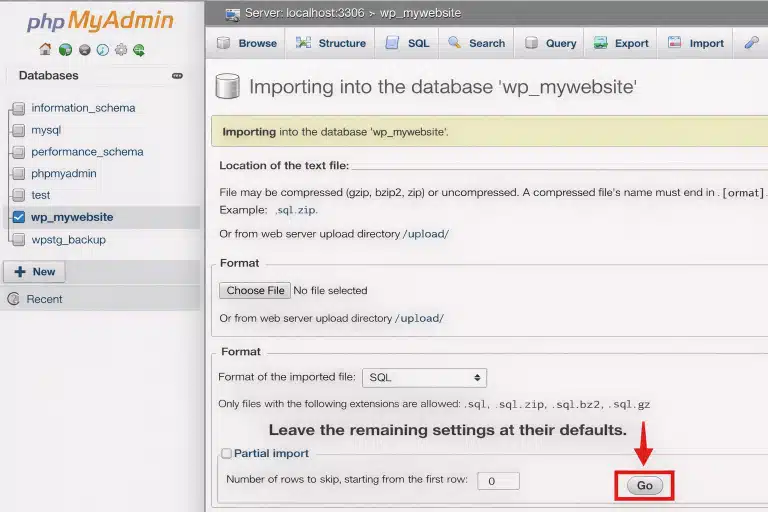Enable the Partial import checkbox
The image size is (768, 512).
226,453
